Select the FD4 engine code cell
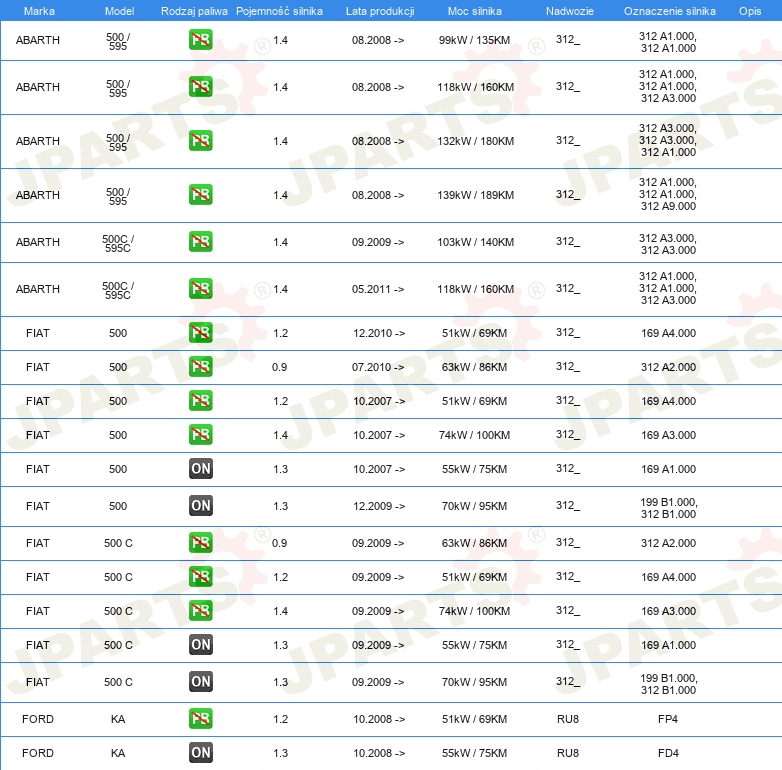 (668, 753)
